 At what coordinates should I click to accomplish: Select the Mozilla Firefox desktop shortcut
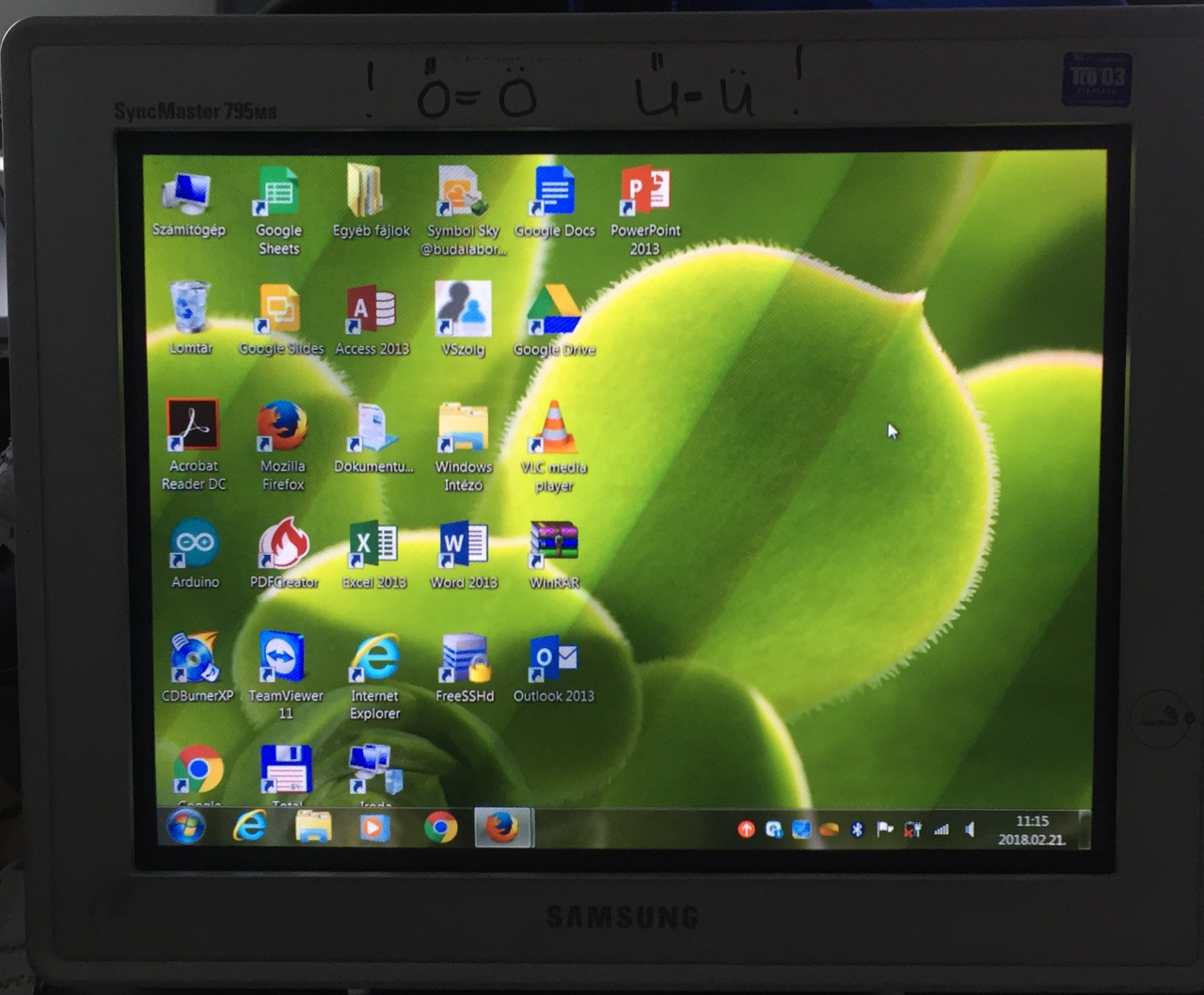point(283,445)
